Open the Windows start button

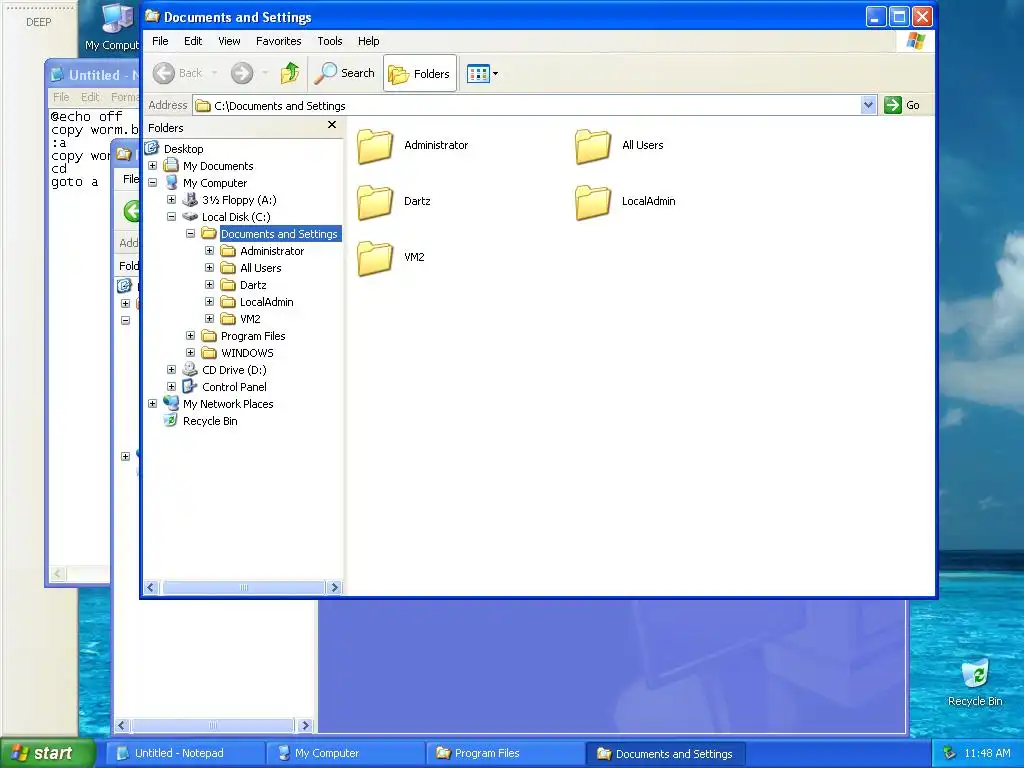(47, 753)
